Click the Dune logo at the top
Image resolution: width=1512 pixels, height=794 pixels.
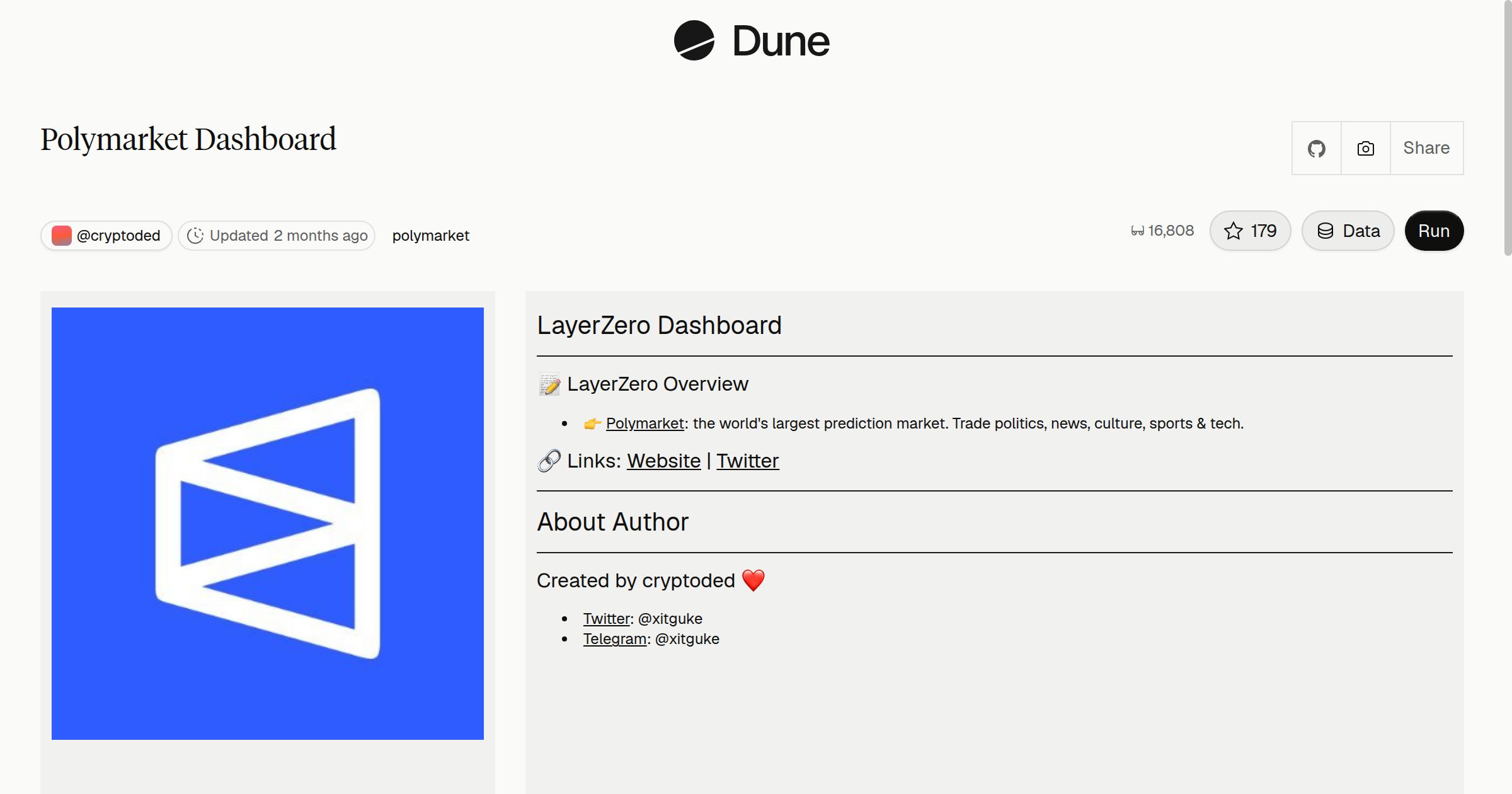coord(752,41)
